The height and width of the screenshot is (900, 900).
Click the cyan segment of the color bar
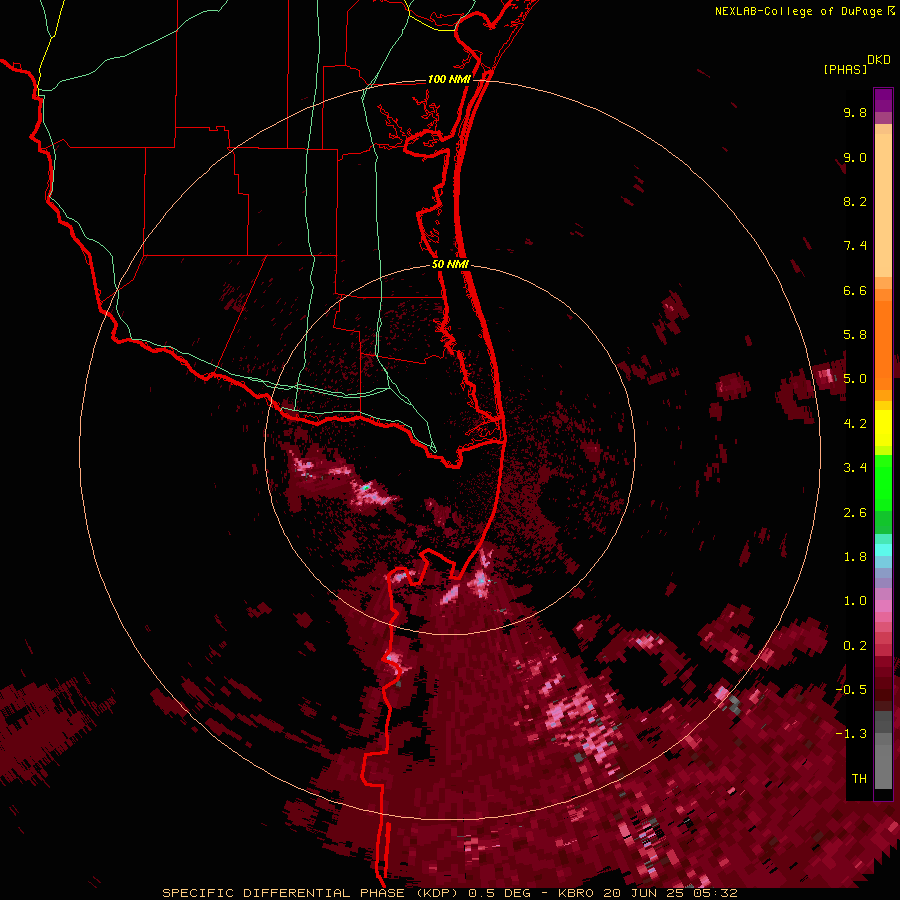[883, 550]
